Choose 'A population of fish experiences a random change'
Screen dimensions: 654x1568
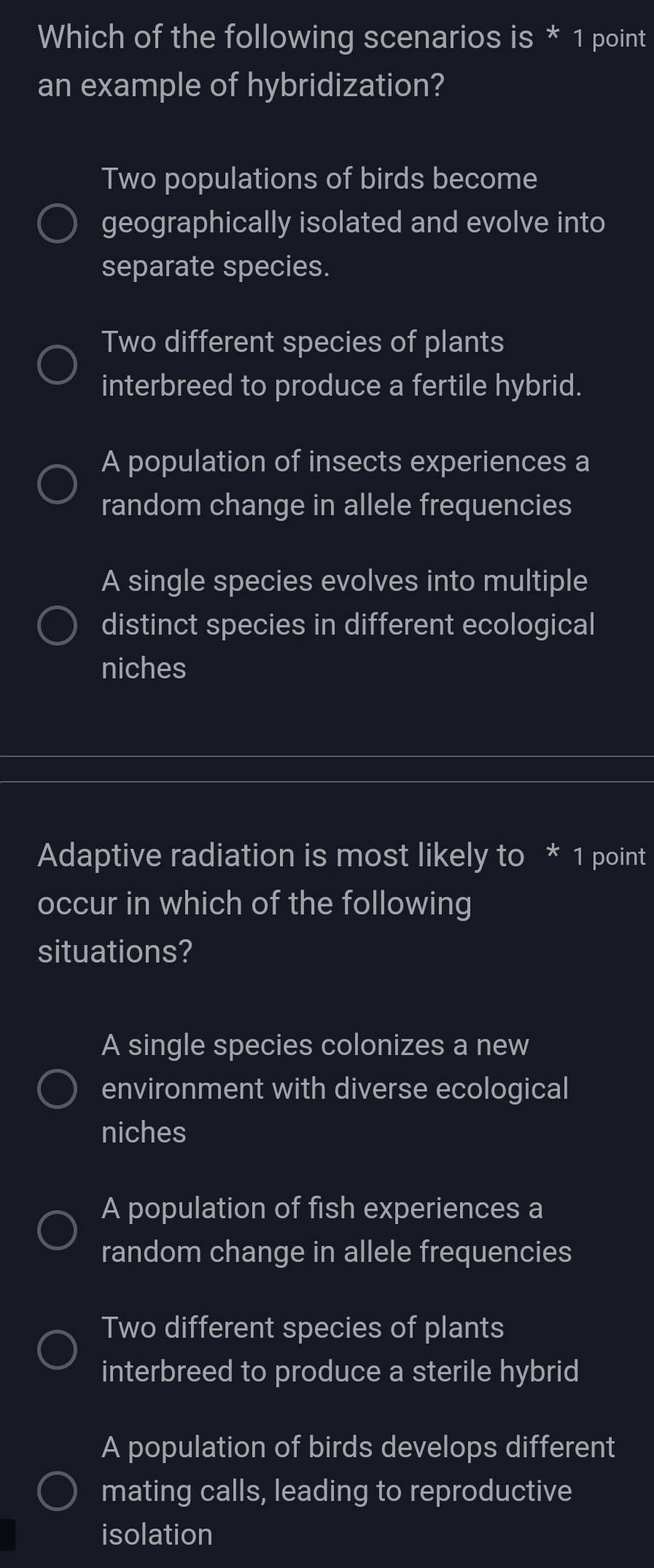[58, 1229]
